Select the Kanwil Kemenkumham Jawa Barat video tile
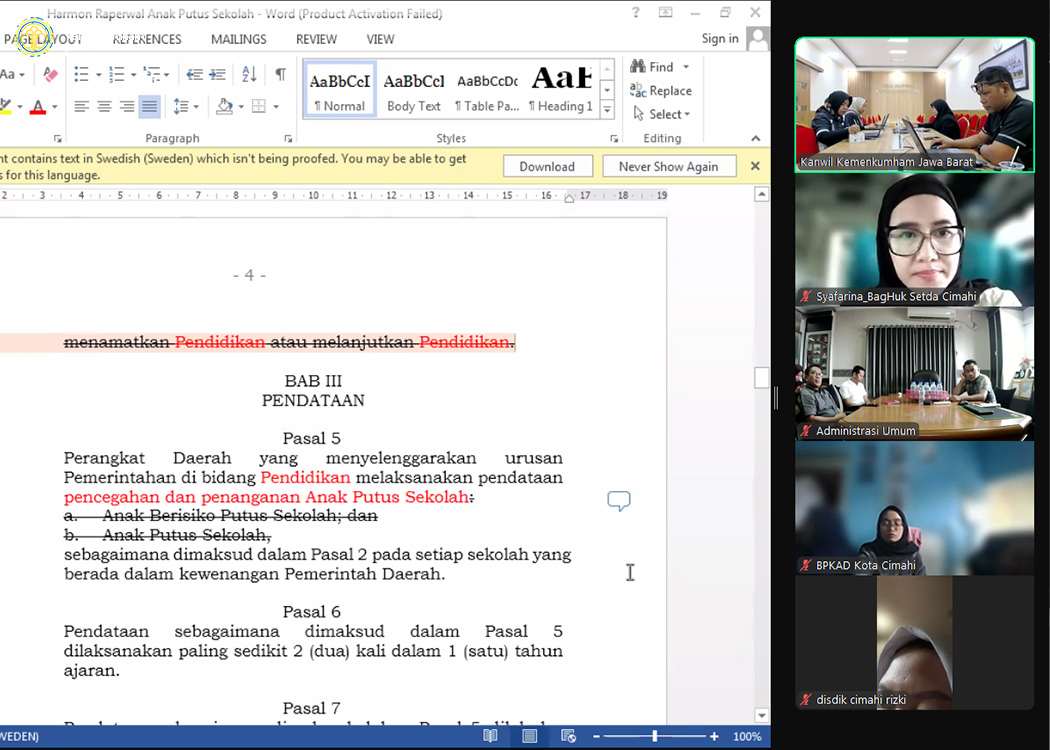1050x750 pixels. 914,105
